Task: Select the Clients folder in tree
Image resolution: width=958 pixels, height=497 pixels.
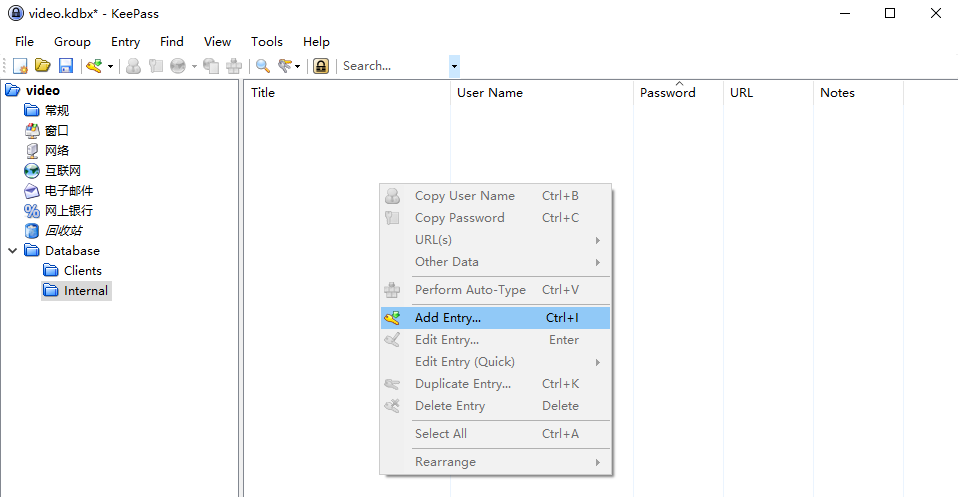Action: pyautogui.click(x=82, y=271)
